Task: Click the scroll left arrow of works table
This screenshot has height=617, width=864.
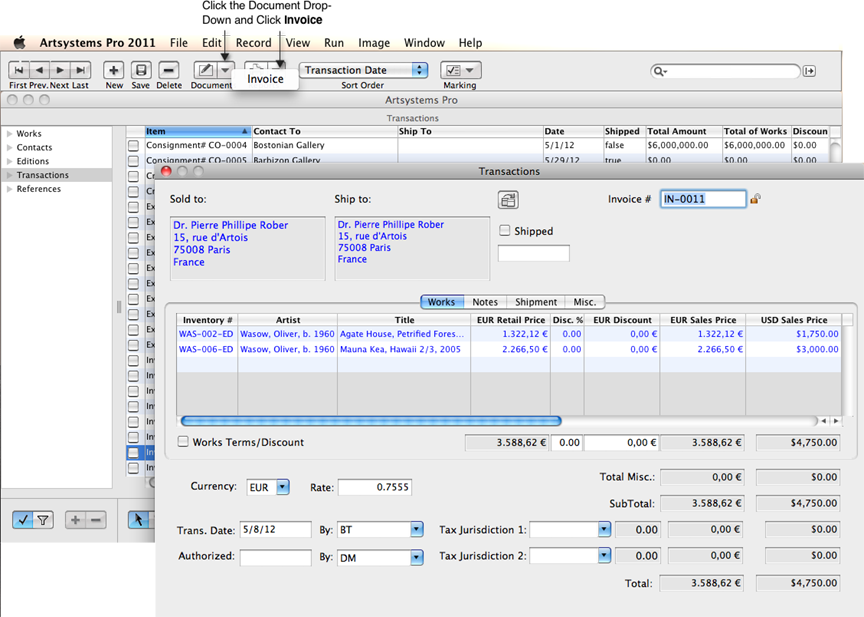Action: 824,421
